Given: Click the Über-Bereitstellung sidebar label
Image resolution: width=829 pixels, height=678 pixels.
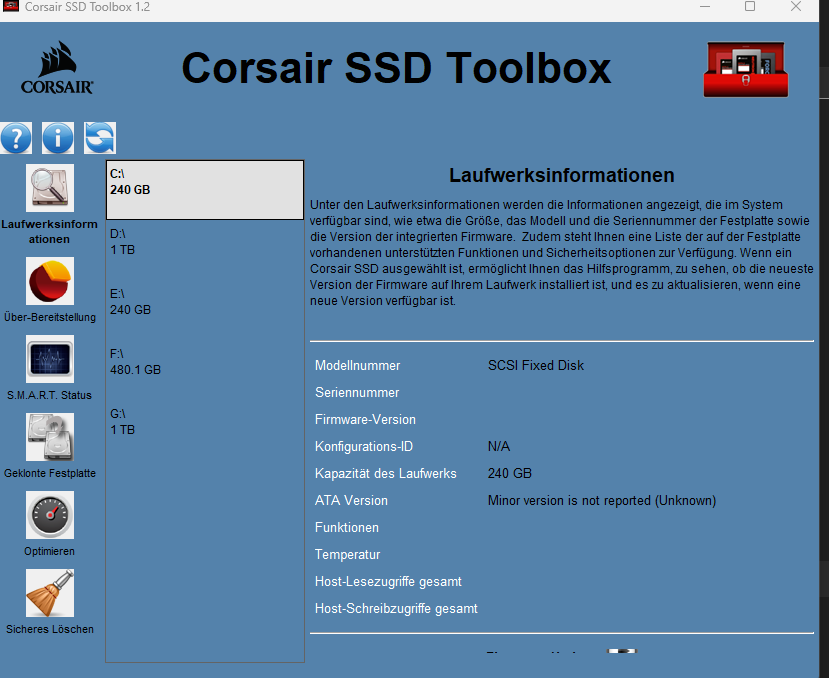Looking at the screenshot, I should coord(50,317).
